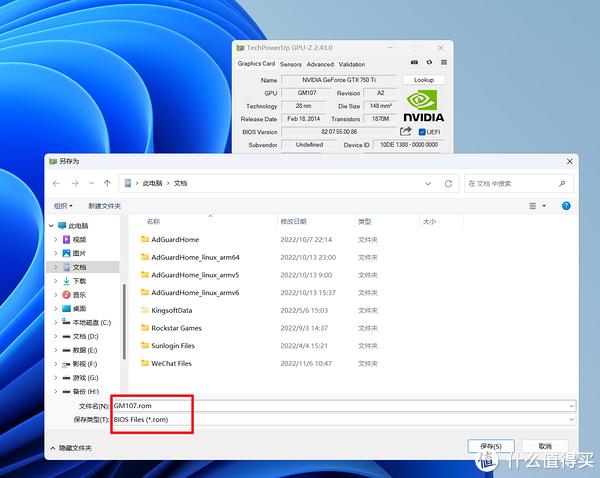The image size is (600, 478).
Task: Select 视频 in the navigation tree
Action: coord(79,240)
